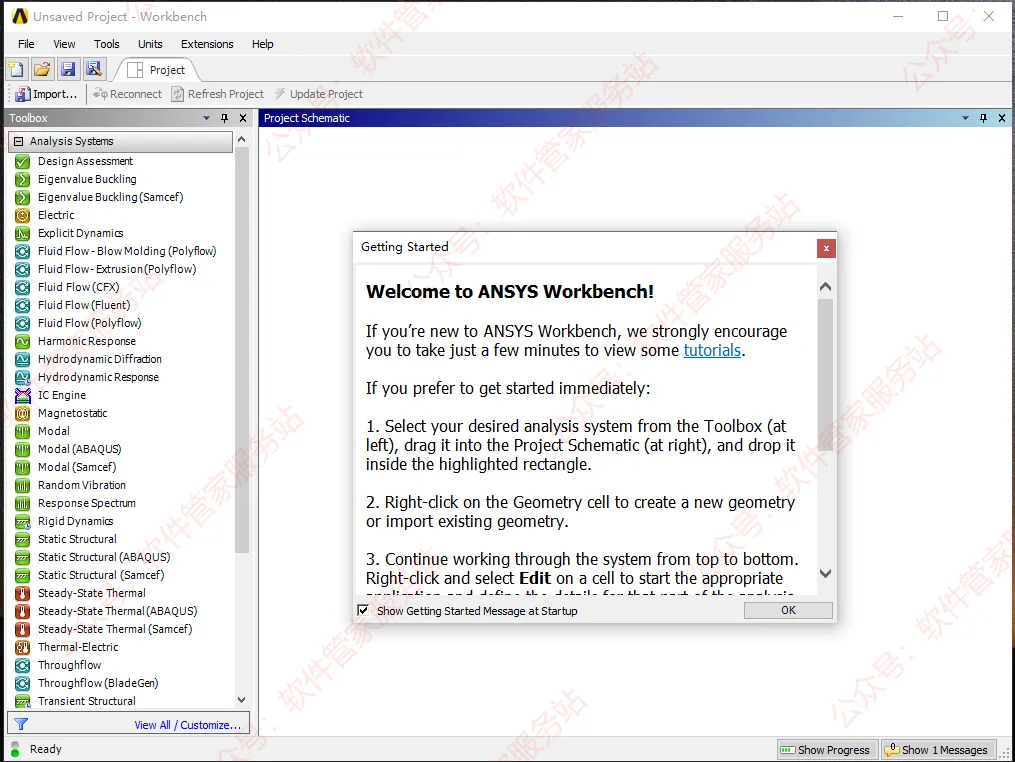
Task: Select the Random Vibration system icon
Action: click(x=23, y=486)
